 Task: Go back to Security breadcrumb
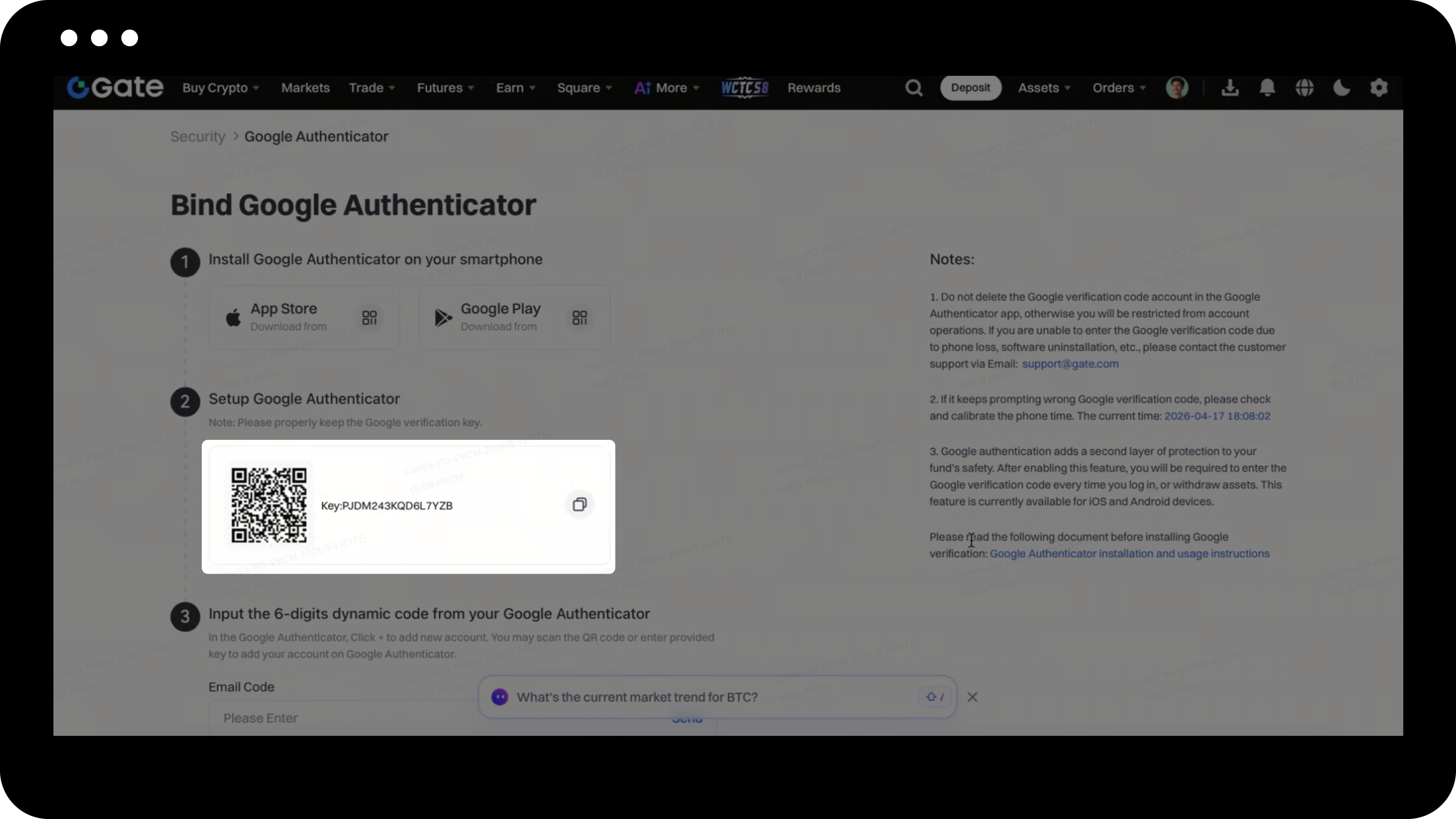[198, 137]
